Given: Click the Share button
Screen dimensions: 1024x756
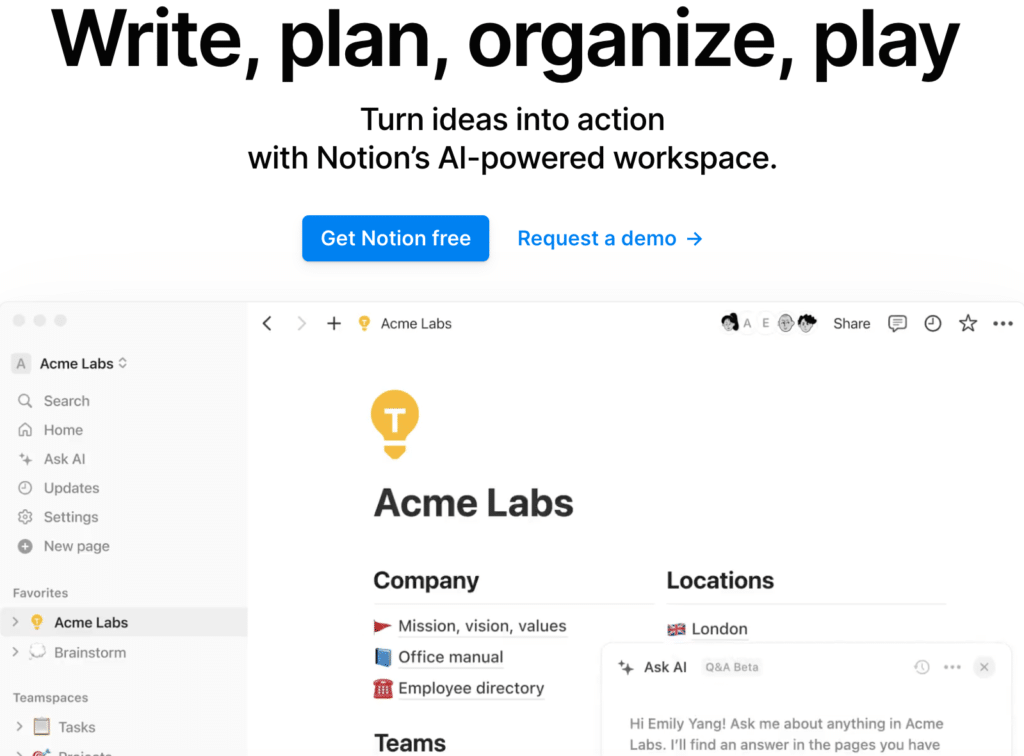Looking at the screenshot, I should click(x=851, y=323).
